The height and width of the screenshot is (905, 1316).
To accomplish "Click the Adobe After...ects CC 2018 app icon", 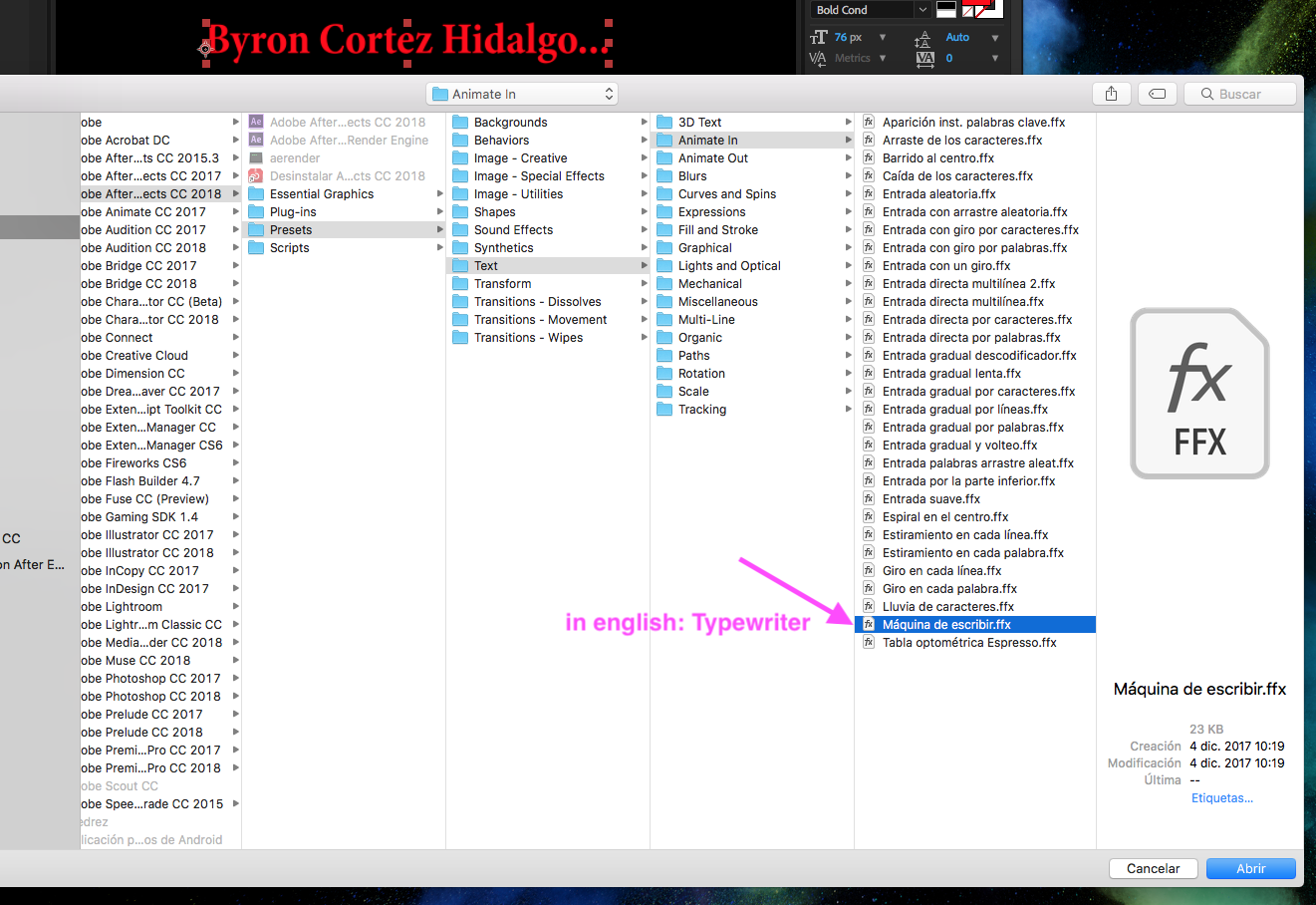I will (x=256, y=123).
